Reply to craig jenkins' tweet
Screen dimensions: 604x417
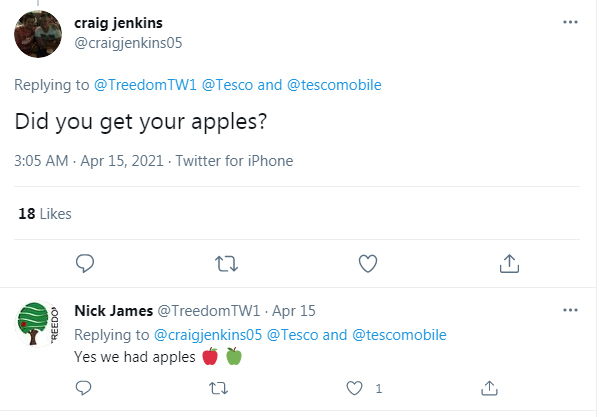tap(86, 263)
